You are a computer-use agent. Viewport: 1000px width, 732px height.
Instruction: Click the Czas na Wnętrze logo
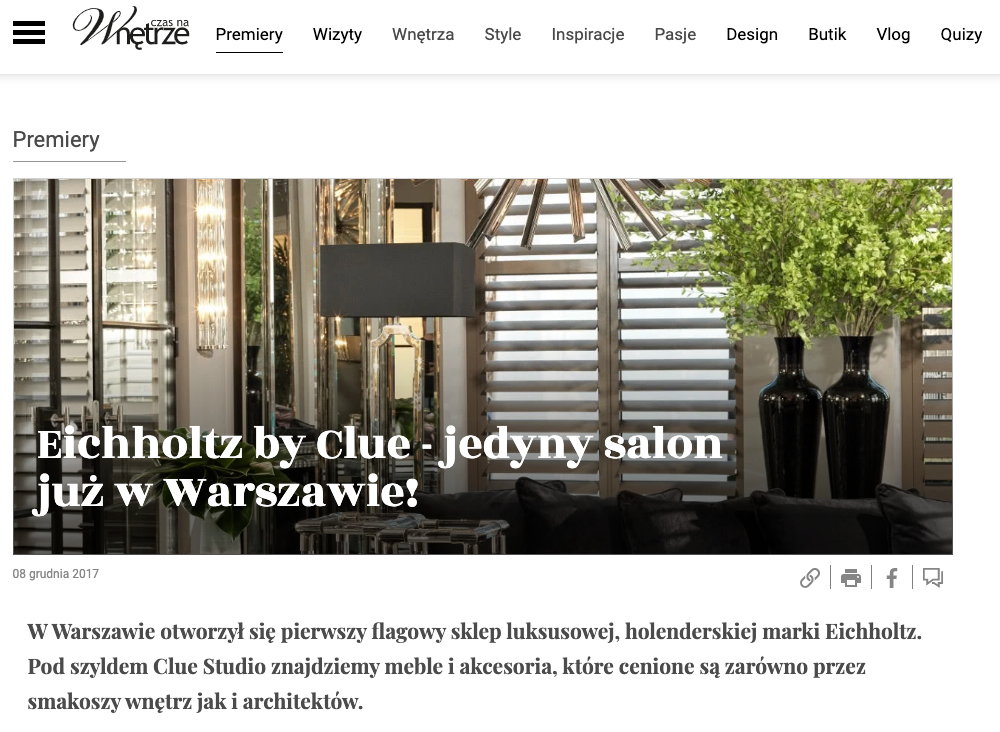point(131,28)
